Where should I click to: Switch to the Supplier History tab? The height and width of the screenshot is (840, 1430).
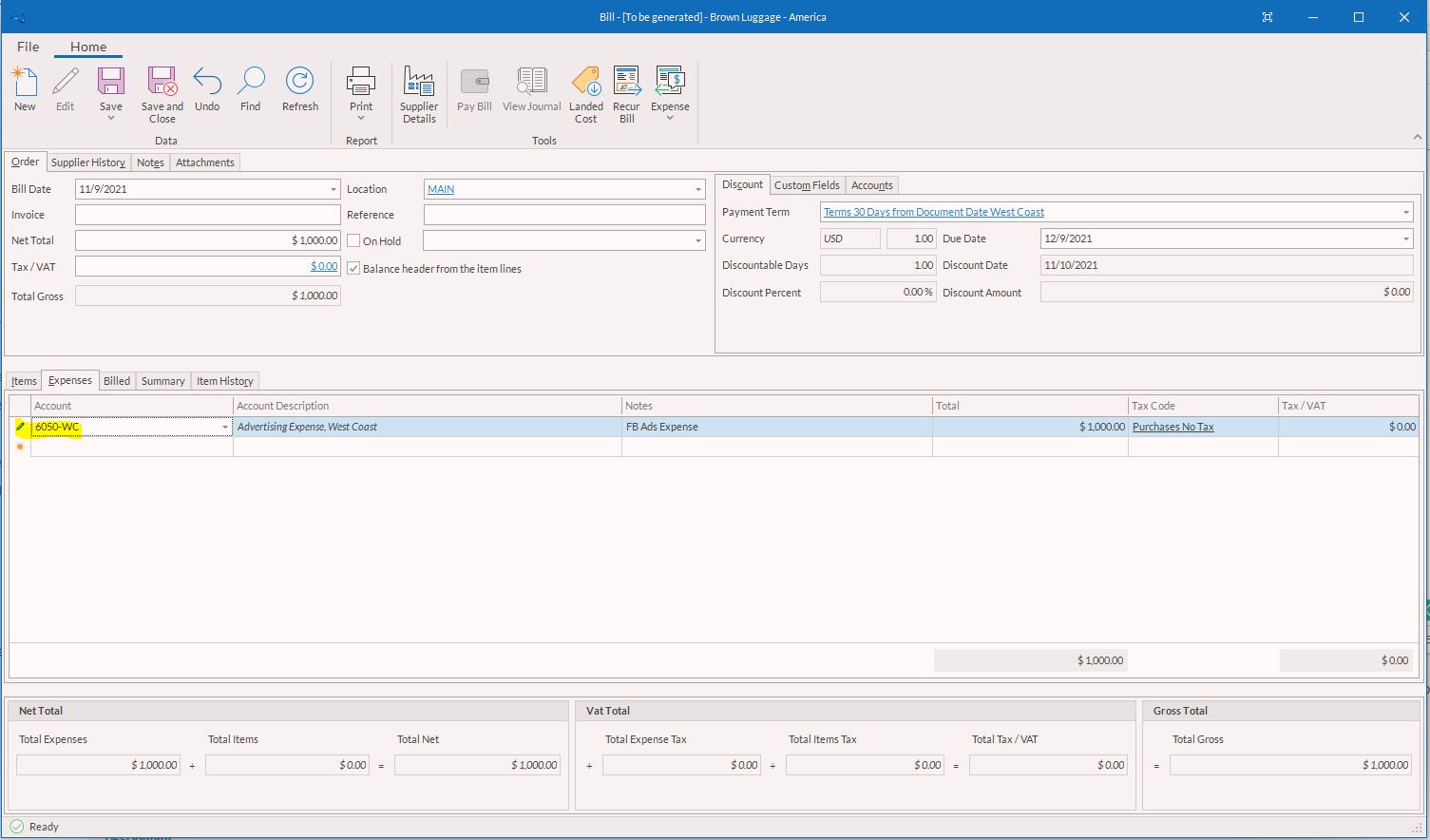coord(88,162)
